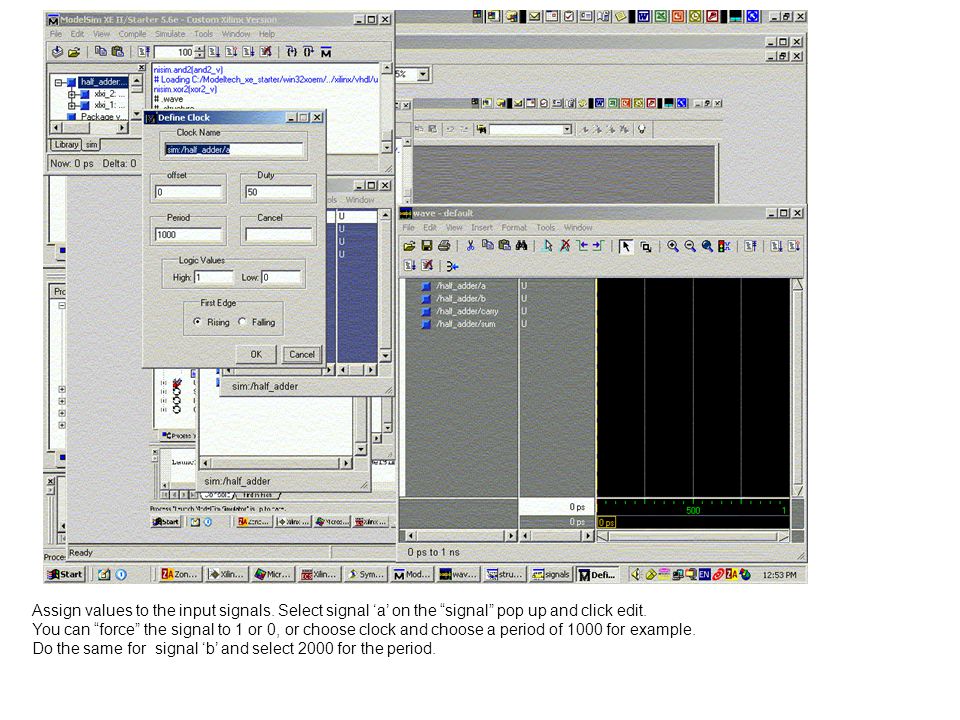Viewport: 960px width, 720px height.
Task: Click the Cut scissors icon in wave window
Action: 470,246
